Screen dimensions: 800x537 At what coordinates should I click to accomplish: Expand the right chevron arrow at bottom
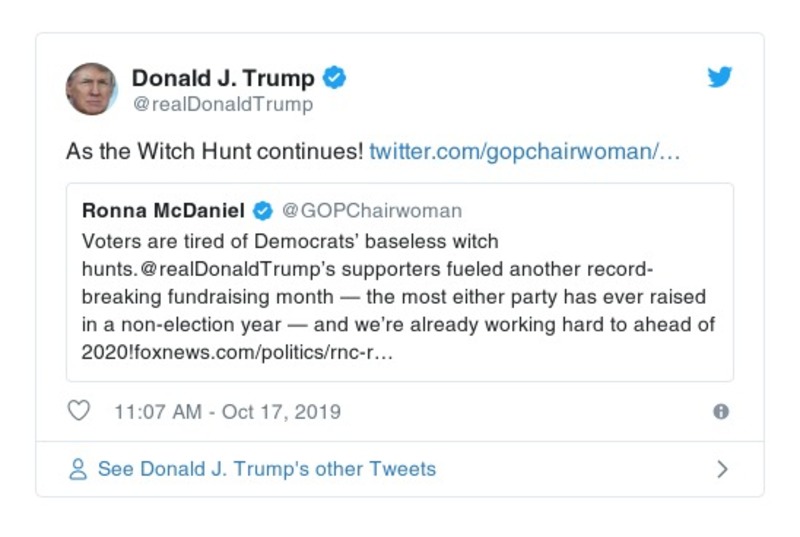[722, 469]
